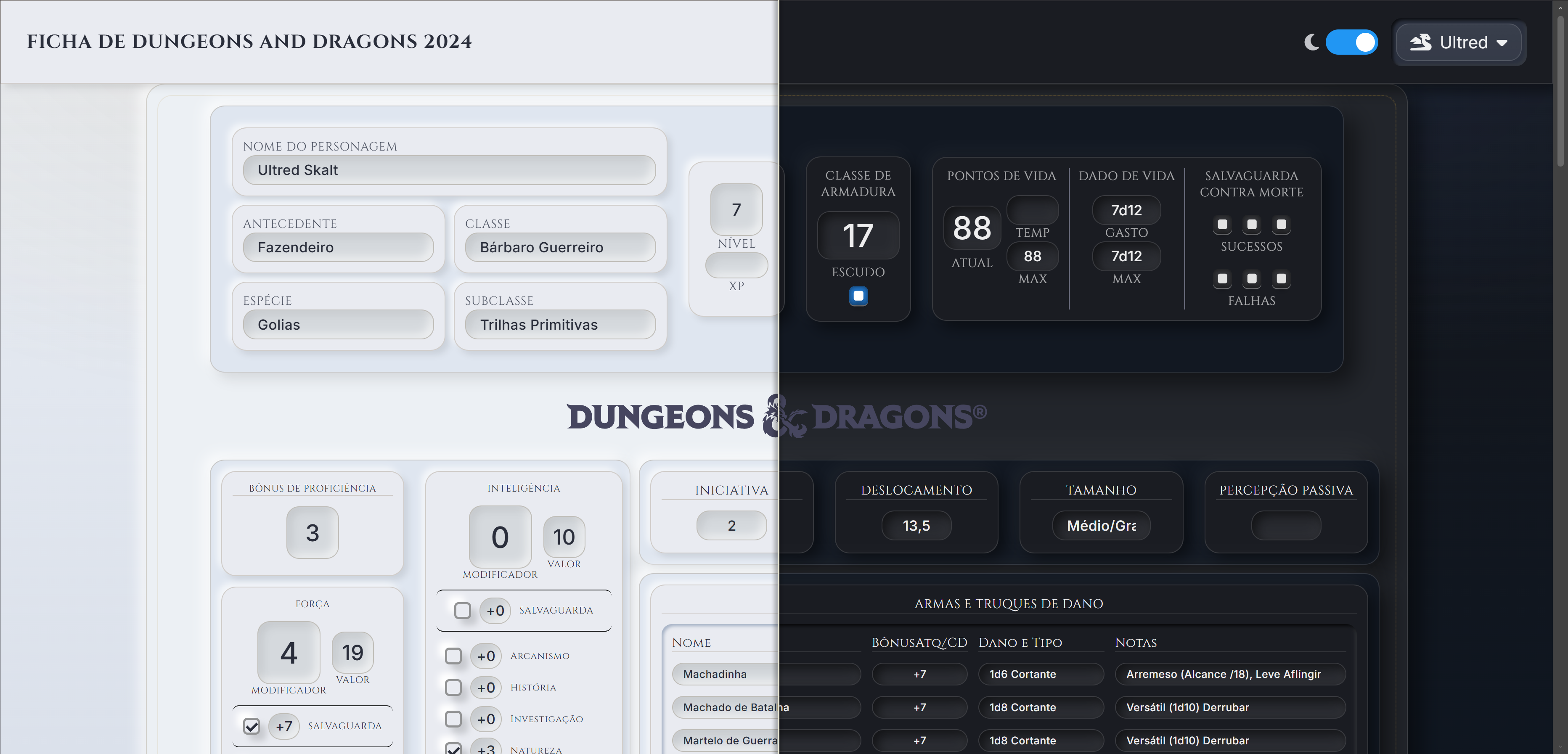The height and width of the screenshot is (754, 1568).
Task: Click the page vertical scrollbar
Action: coord(1560,91)
